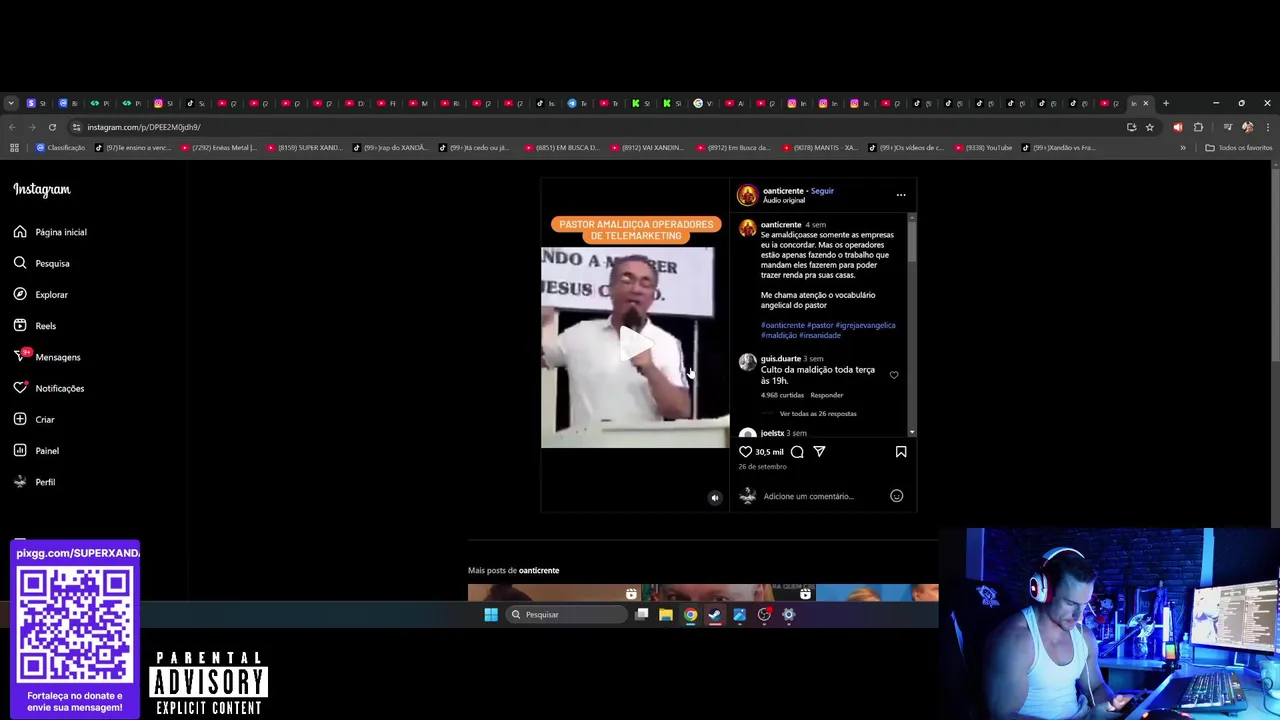
Task: Reload the page in Chrome
Action: pos(52,127)
